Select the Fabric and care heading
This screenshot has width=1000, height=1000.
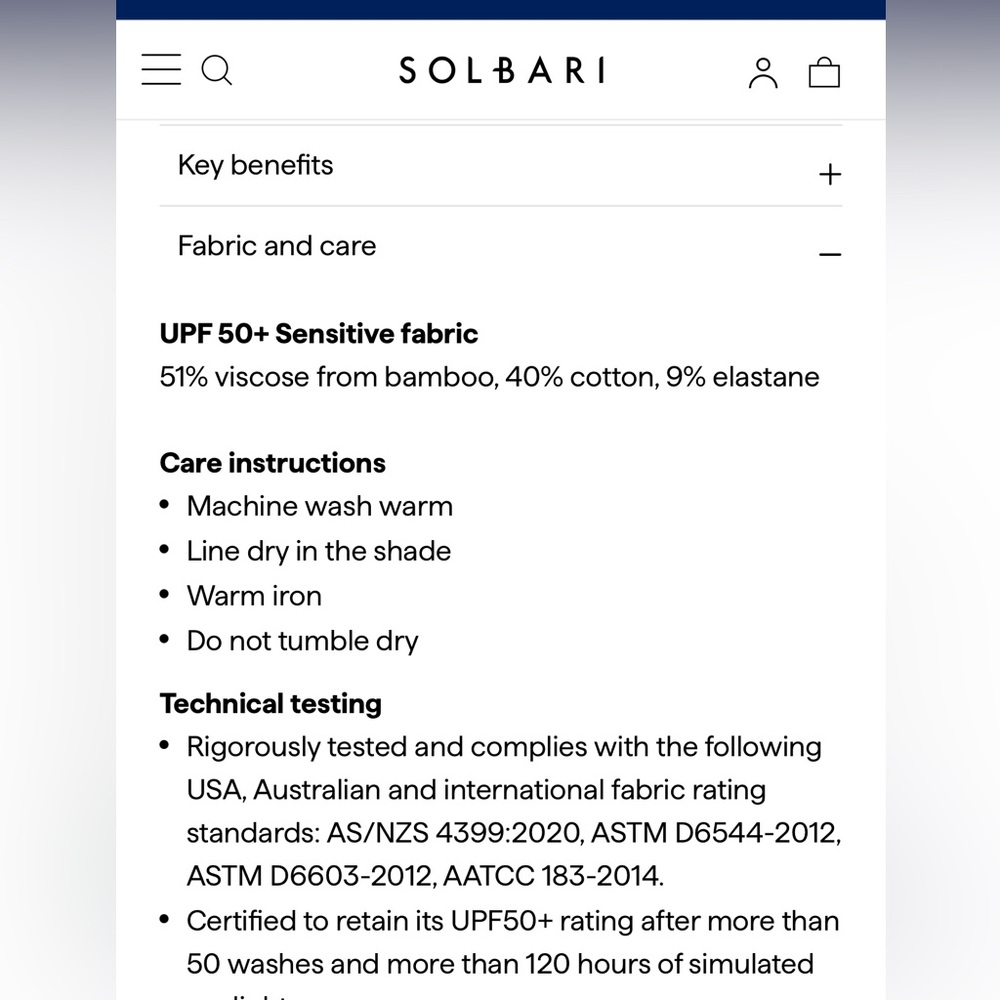[x=277, y=246]
